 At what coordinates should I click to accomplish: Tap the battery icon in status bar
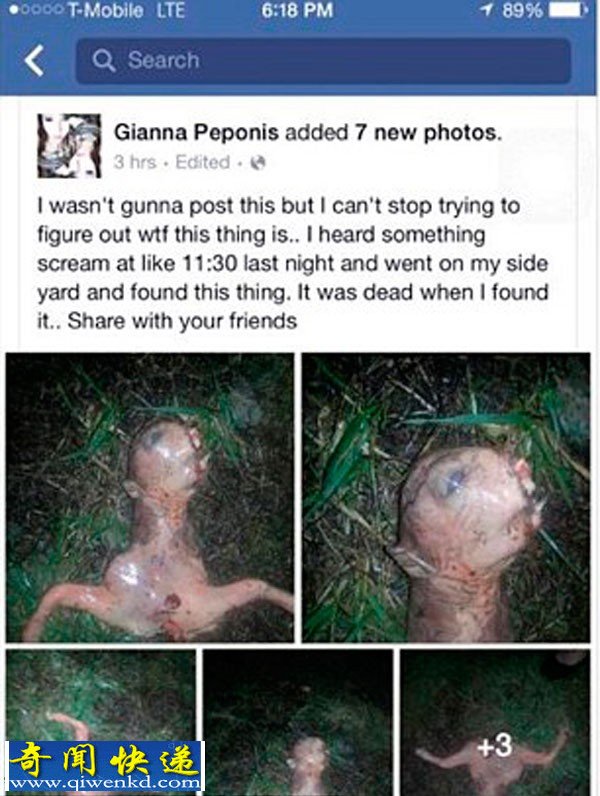click(x=568, y=10)
